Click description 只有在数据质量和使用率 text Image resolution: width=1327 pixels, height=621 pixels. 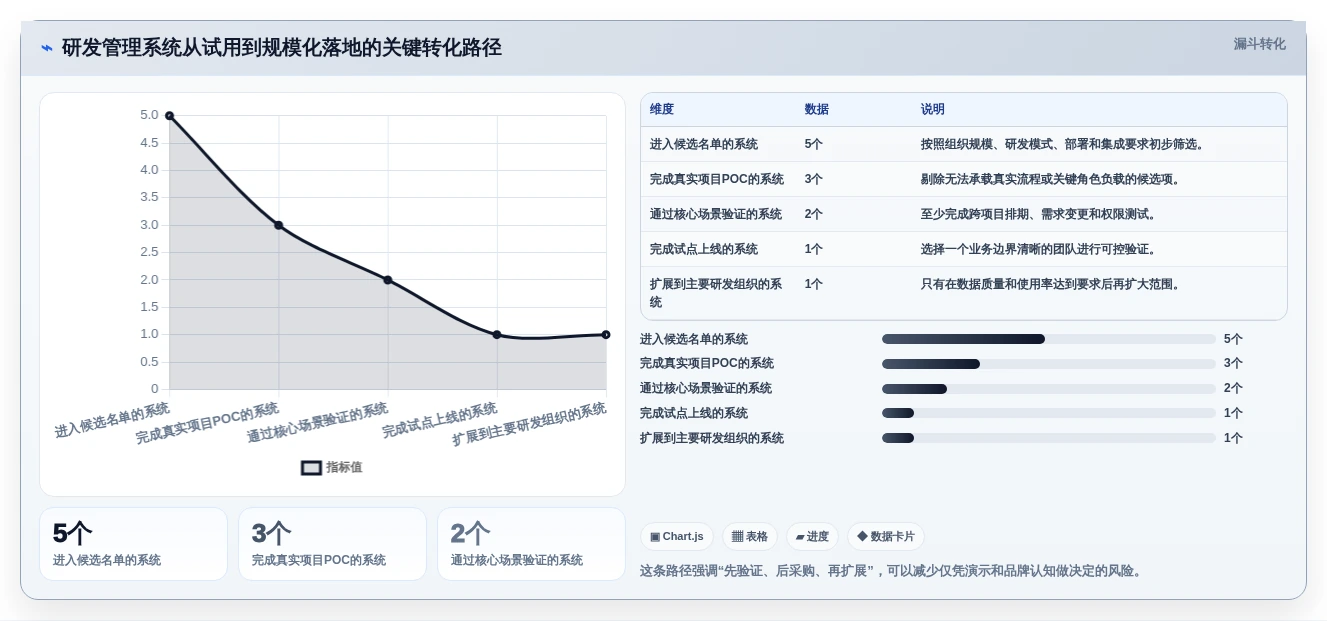[x=1052, y=284]
